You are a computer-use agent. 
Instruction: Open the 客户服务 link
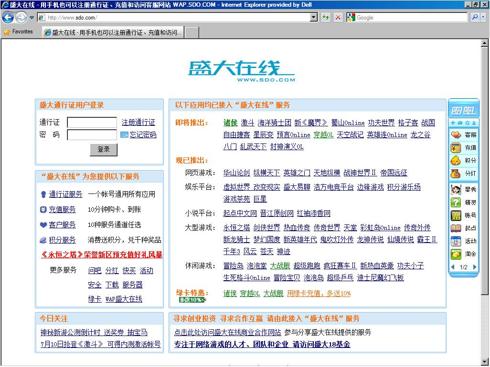[62, 225]
